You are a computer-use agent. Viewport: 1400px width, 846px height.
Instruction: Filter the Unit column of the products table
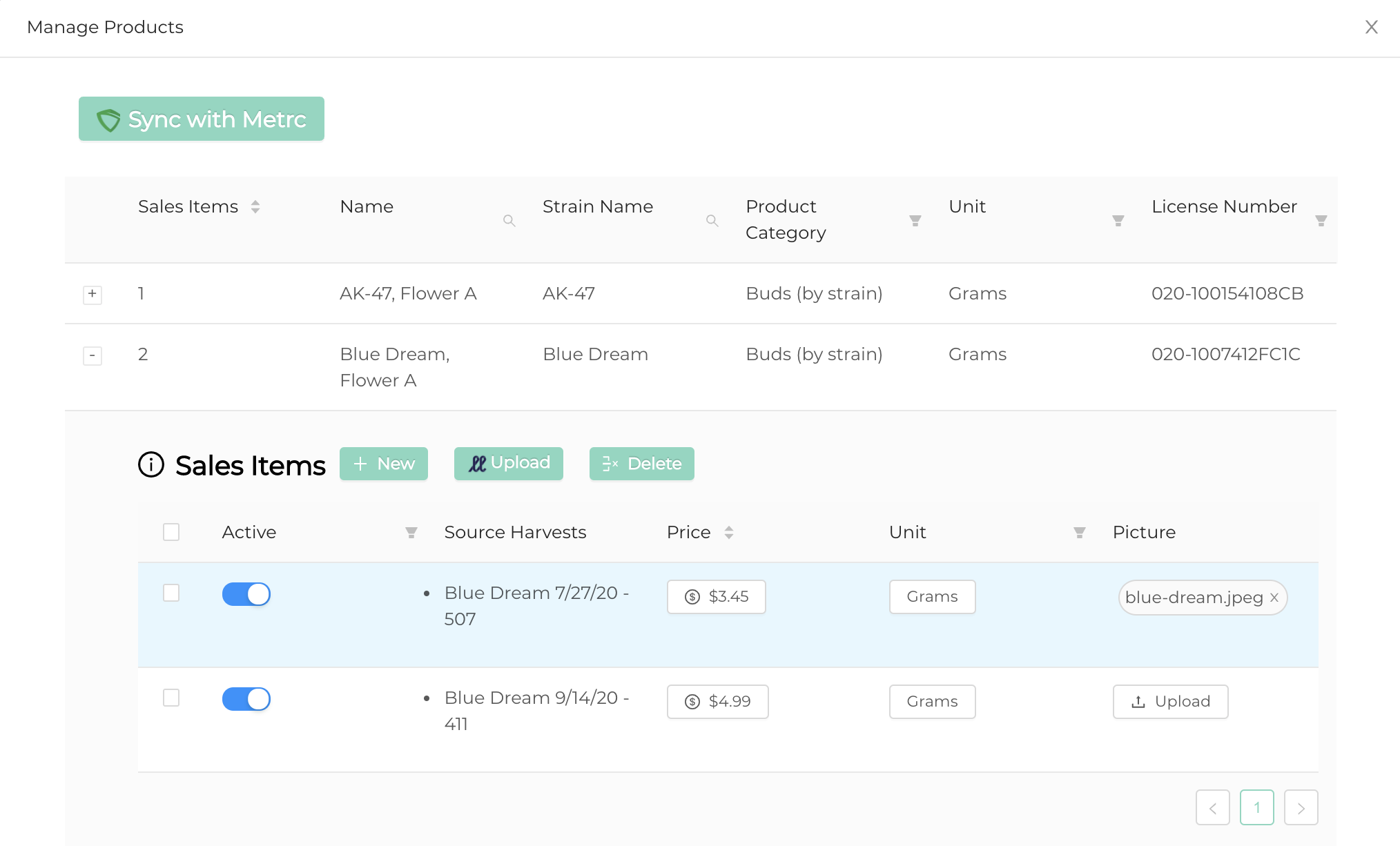tap(1118, 220)
